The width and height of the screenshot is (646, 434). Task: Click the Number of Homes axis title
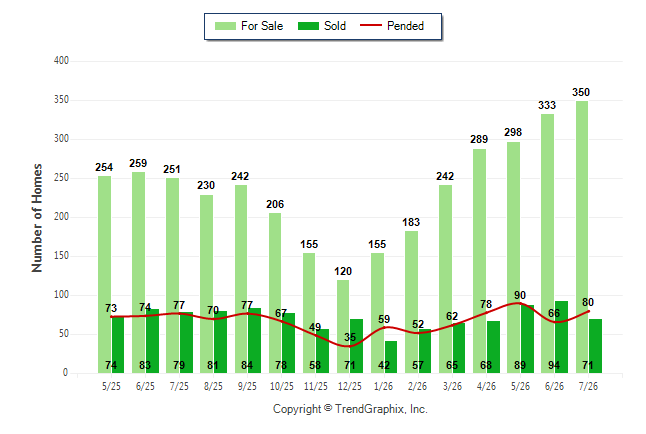(37, 218)
